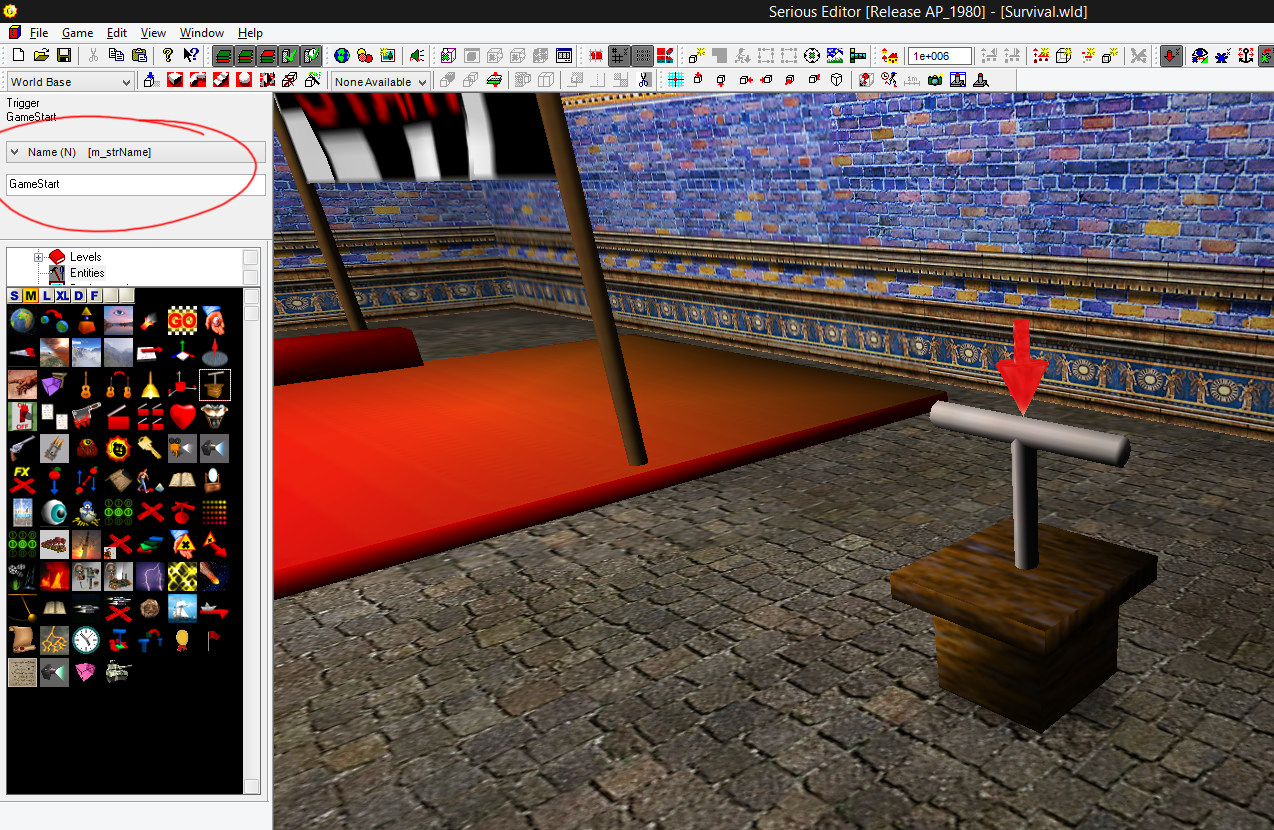Screen dimensions: 1274x830
Task: Select the single acoustic guitar entity
Action: [86, 385]
